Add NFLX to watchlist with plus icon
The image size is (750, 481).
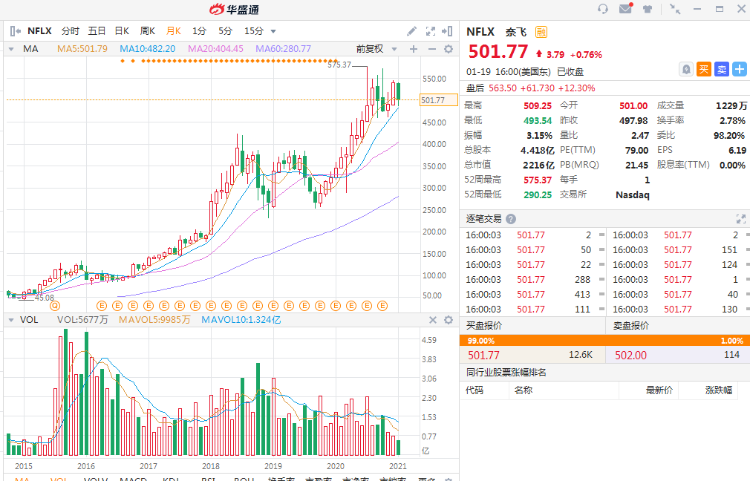[x=740, y=69]
